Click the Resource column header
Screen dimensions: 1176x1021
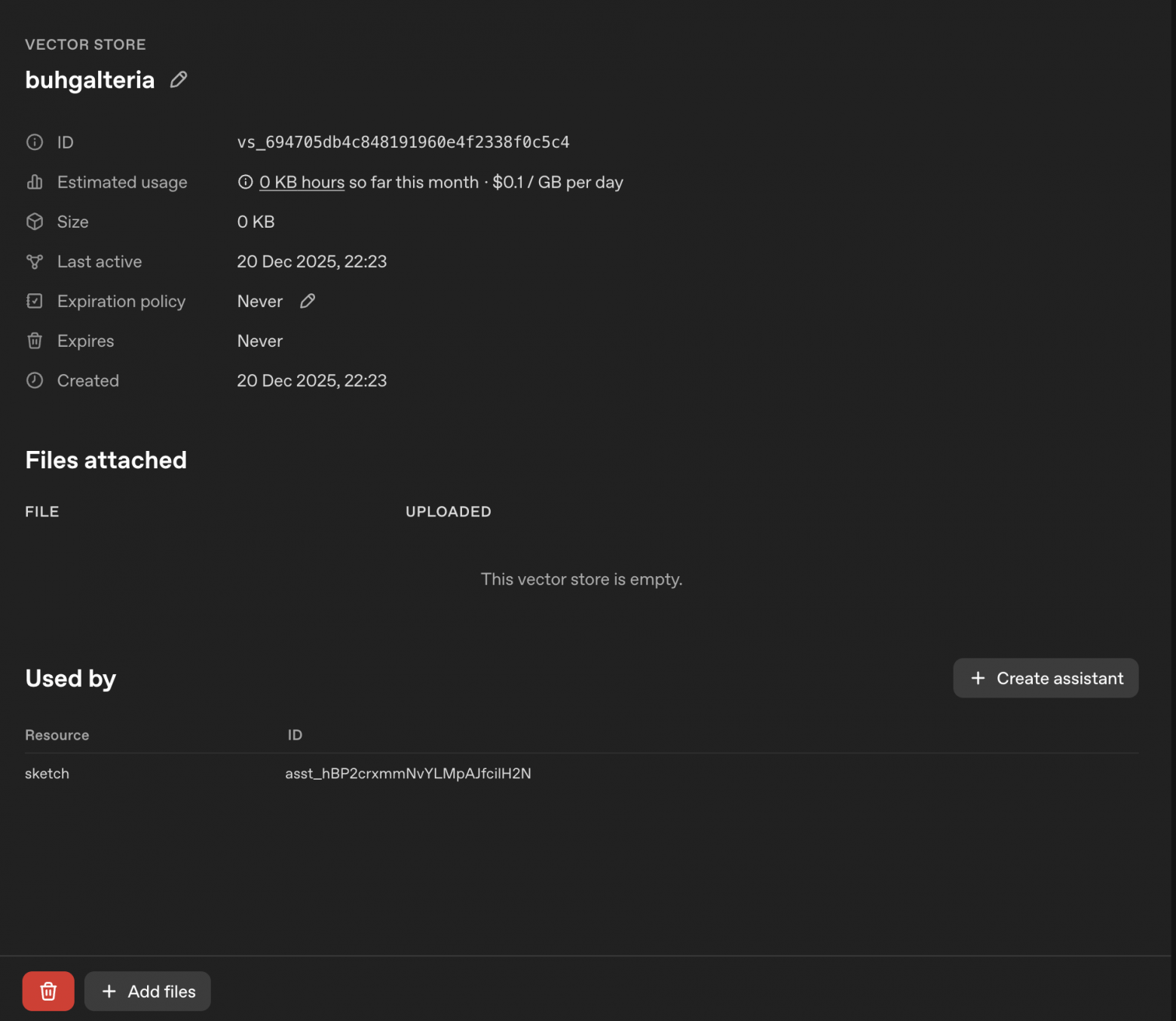click(57, 735)
